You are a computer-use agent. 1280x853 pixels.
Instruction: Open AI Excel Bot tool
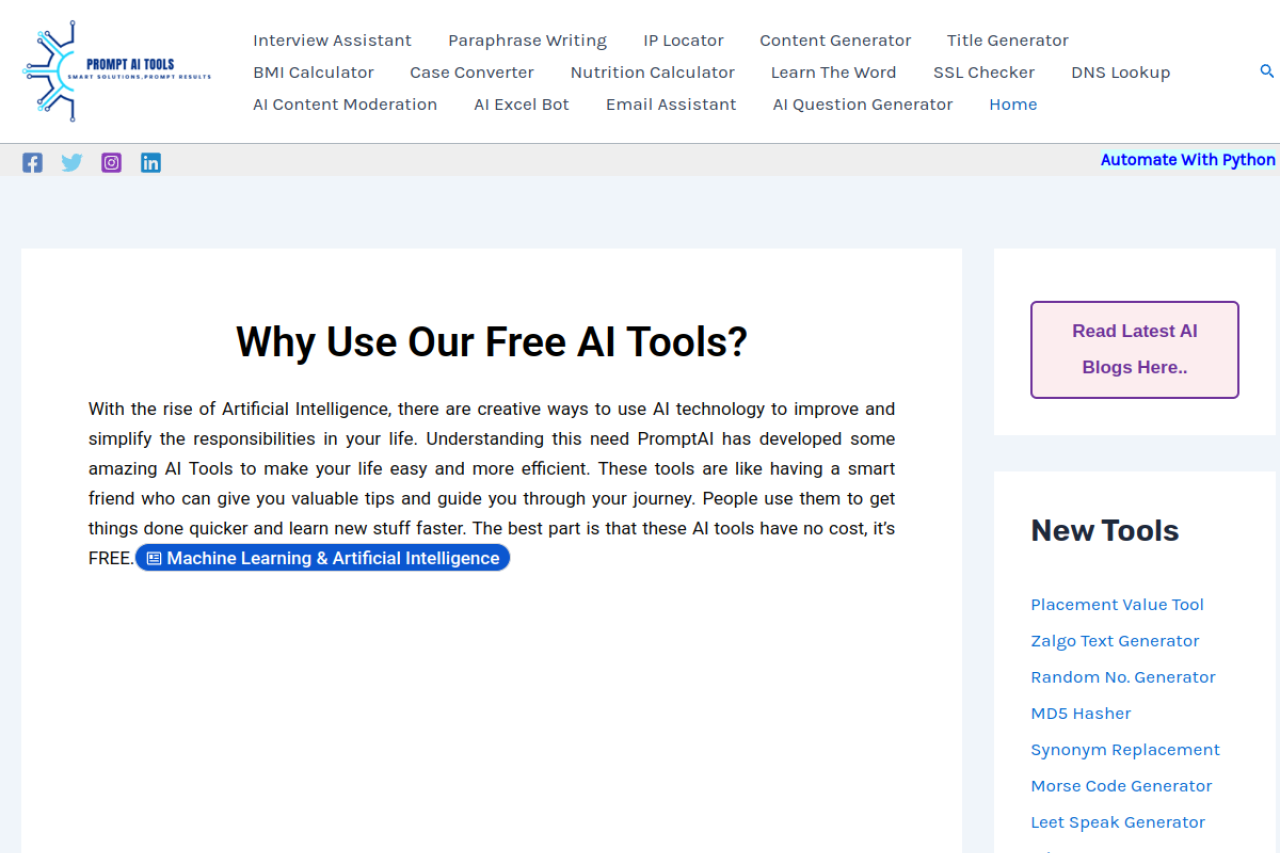521,104
